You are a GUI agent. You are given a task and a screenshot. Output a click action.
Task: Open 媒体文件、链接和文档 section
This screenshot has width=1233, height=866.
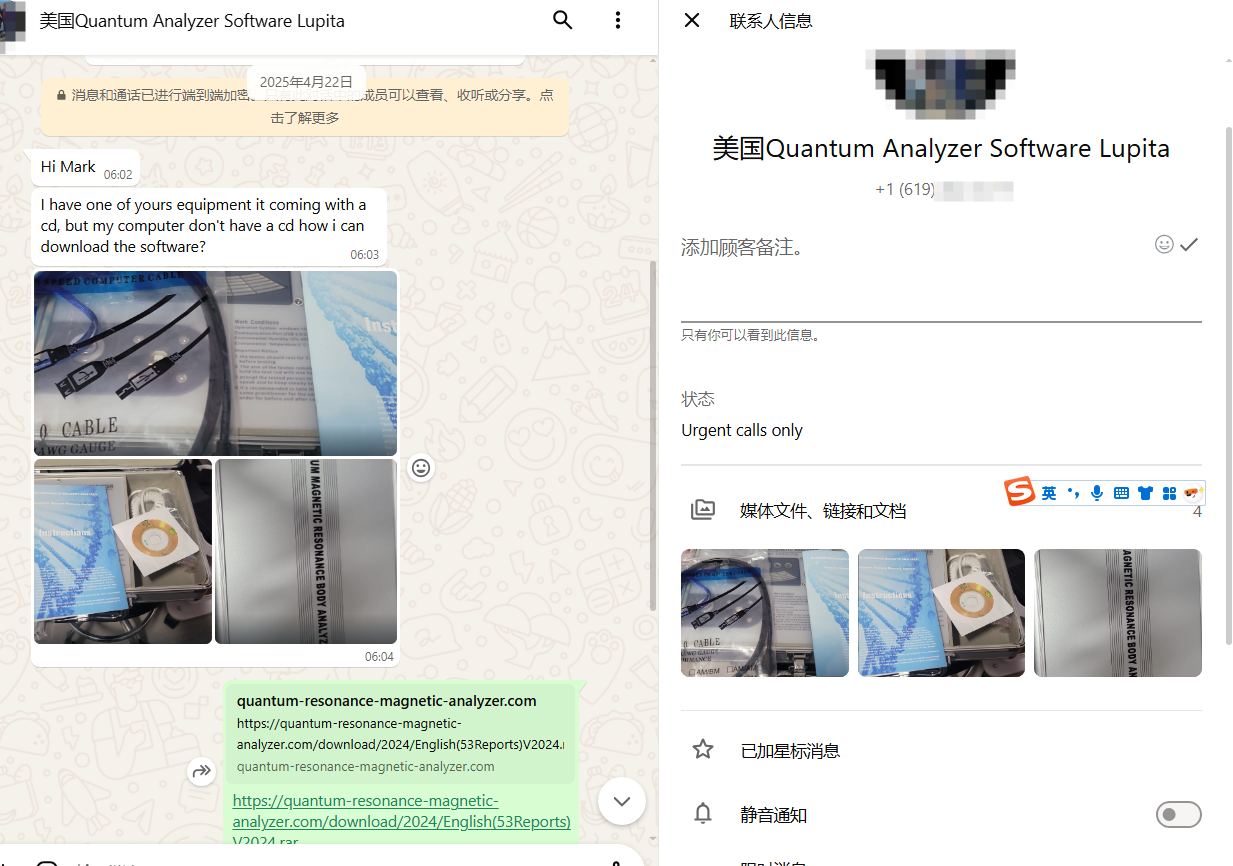coord(822,511)
